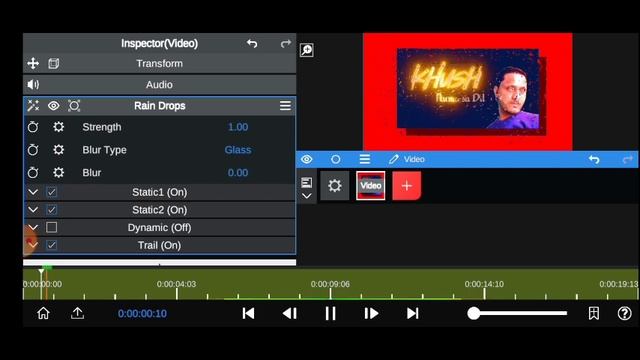Screen dimensions: 640x360
Task: Click the Inspector undo arrow
Action: (252, 43)
